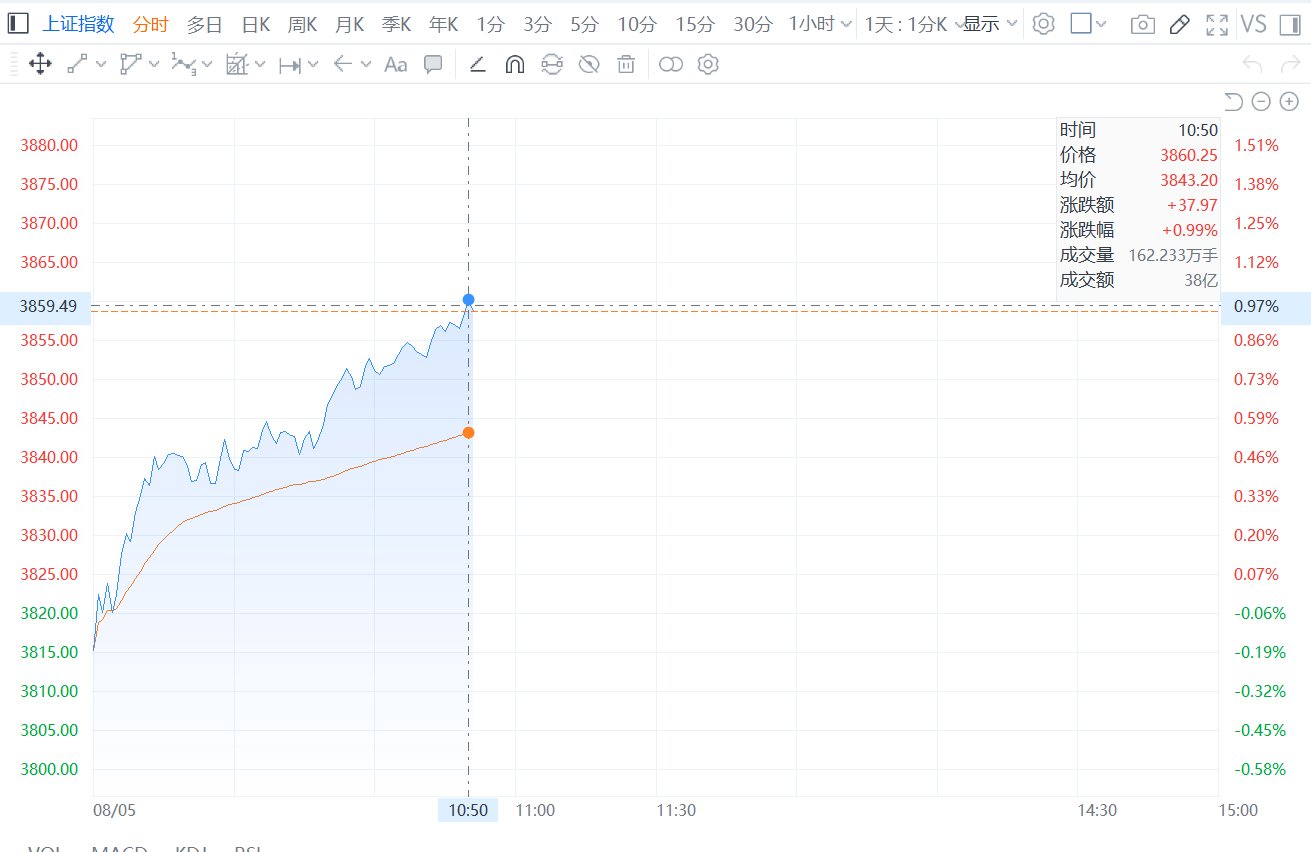1311x852 pixels.
Task: Click the blue price dot on chart
Action: pyautogui.click(x=468, y=300)
